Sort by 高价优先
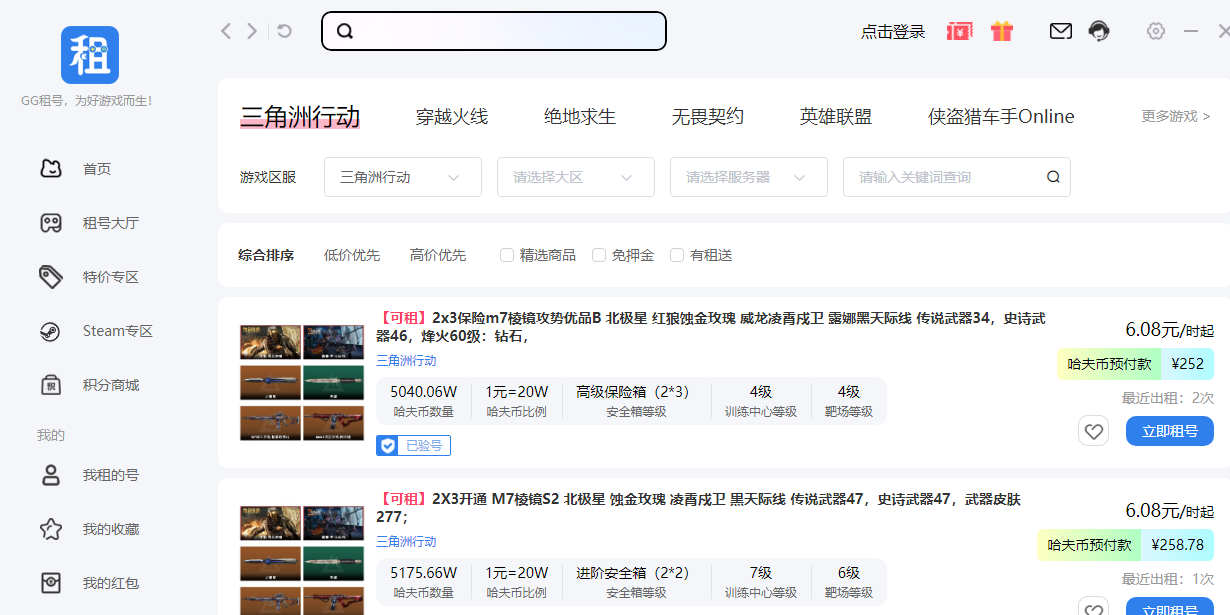 click(x=438, y=255)
